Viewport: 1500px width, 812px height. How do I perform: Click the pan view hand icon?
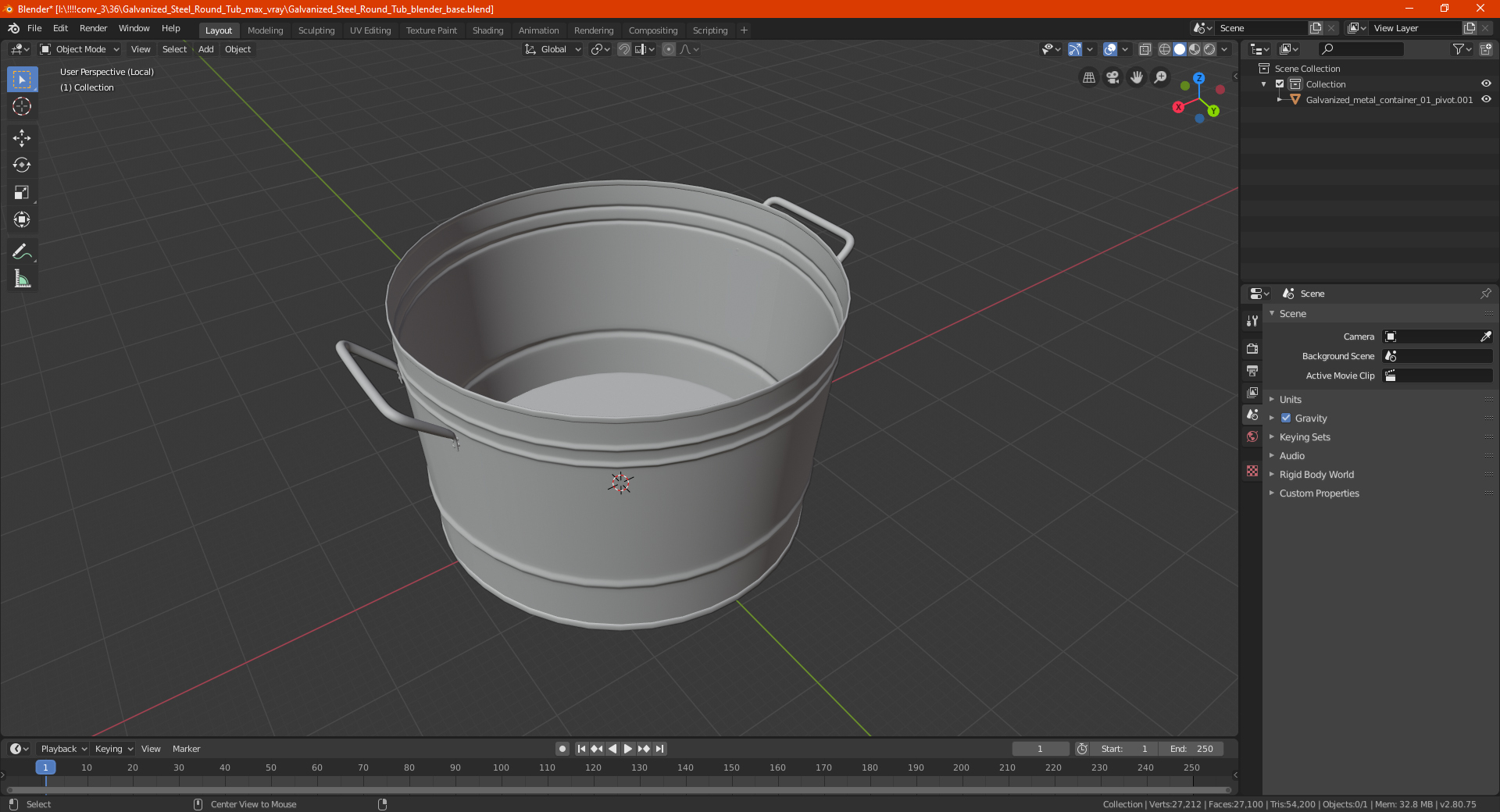pos(1137,77)
